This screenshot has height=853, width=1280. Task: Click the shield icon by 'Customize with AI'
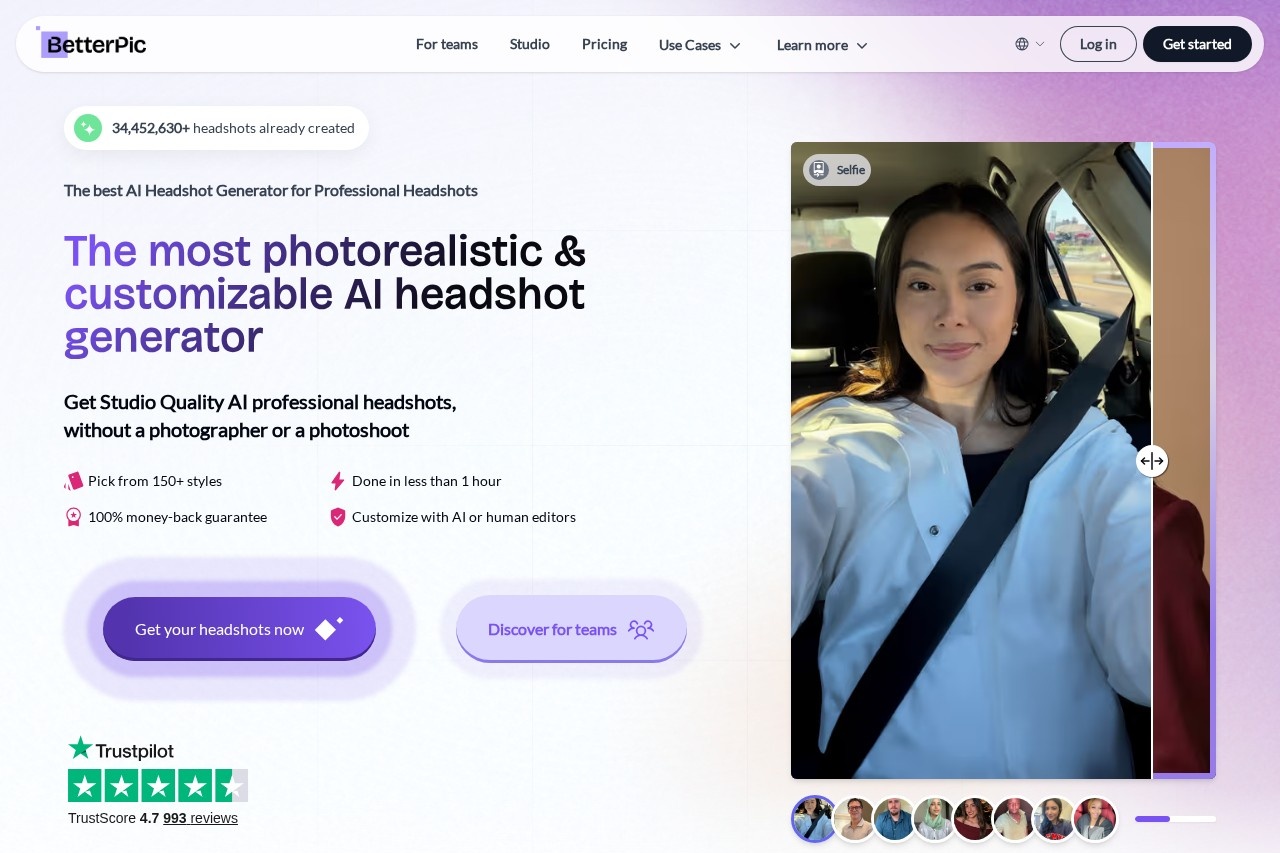337,517
